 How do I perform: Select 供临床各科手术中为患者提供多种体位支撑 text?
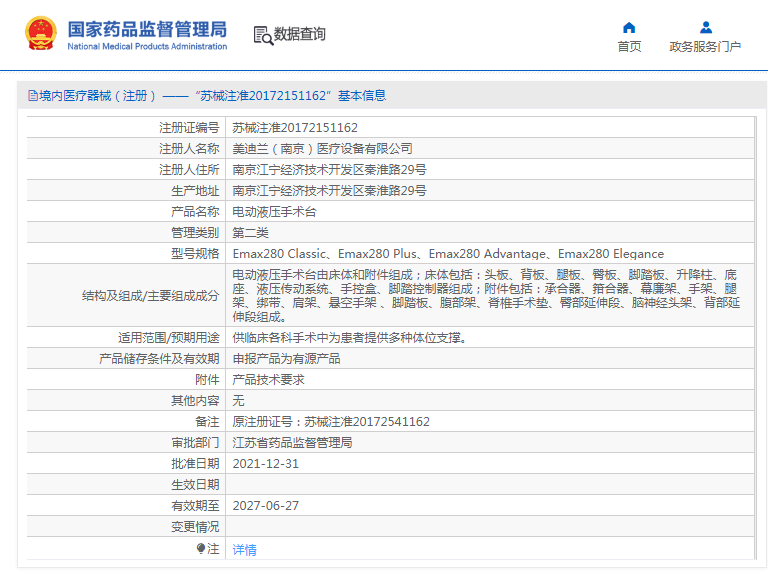click(x=350, y=337)
